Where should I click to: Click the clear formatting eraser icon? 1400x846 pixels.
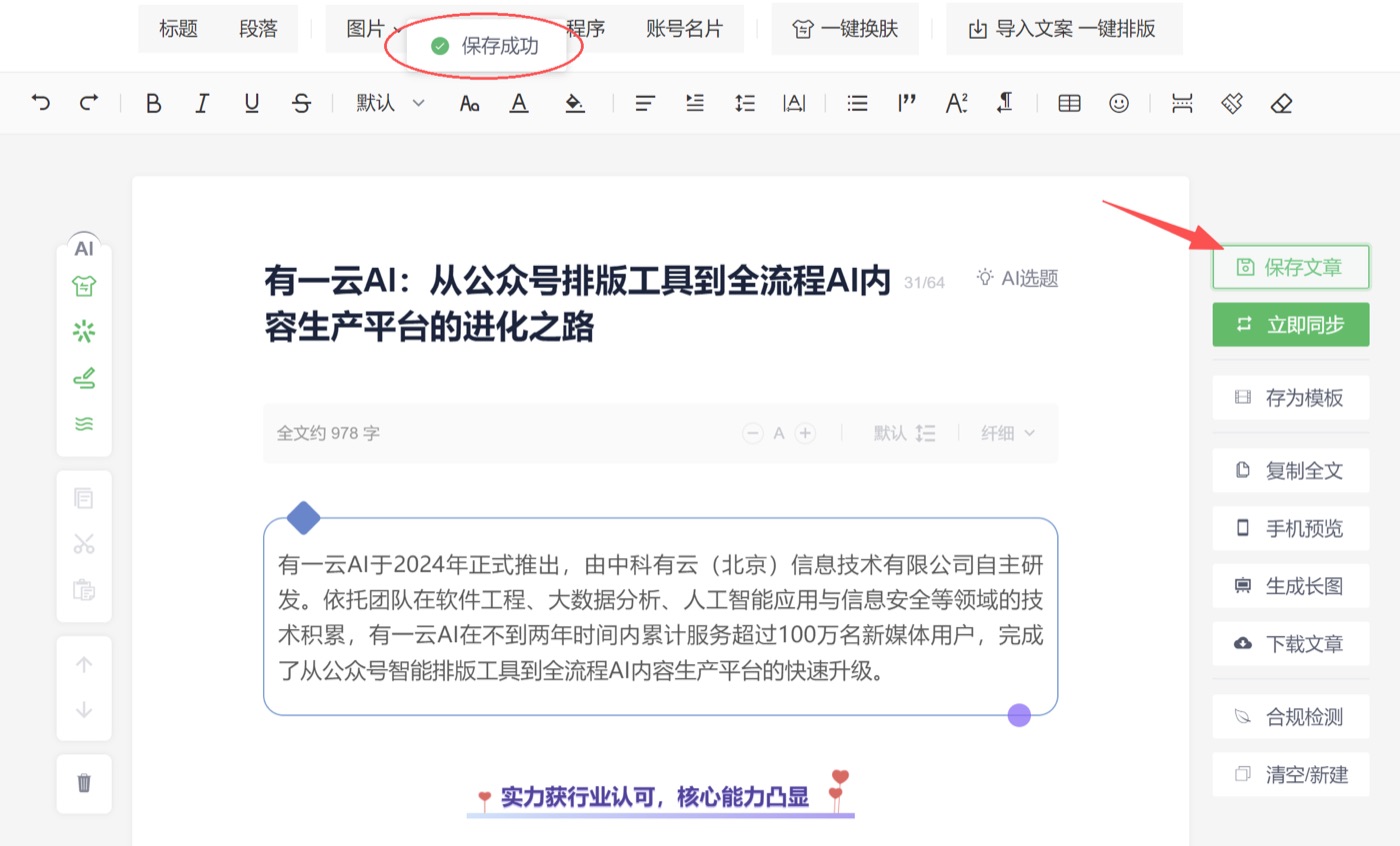pos(1281,103)
